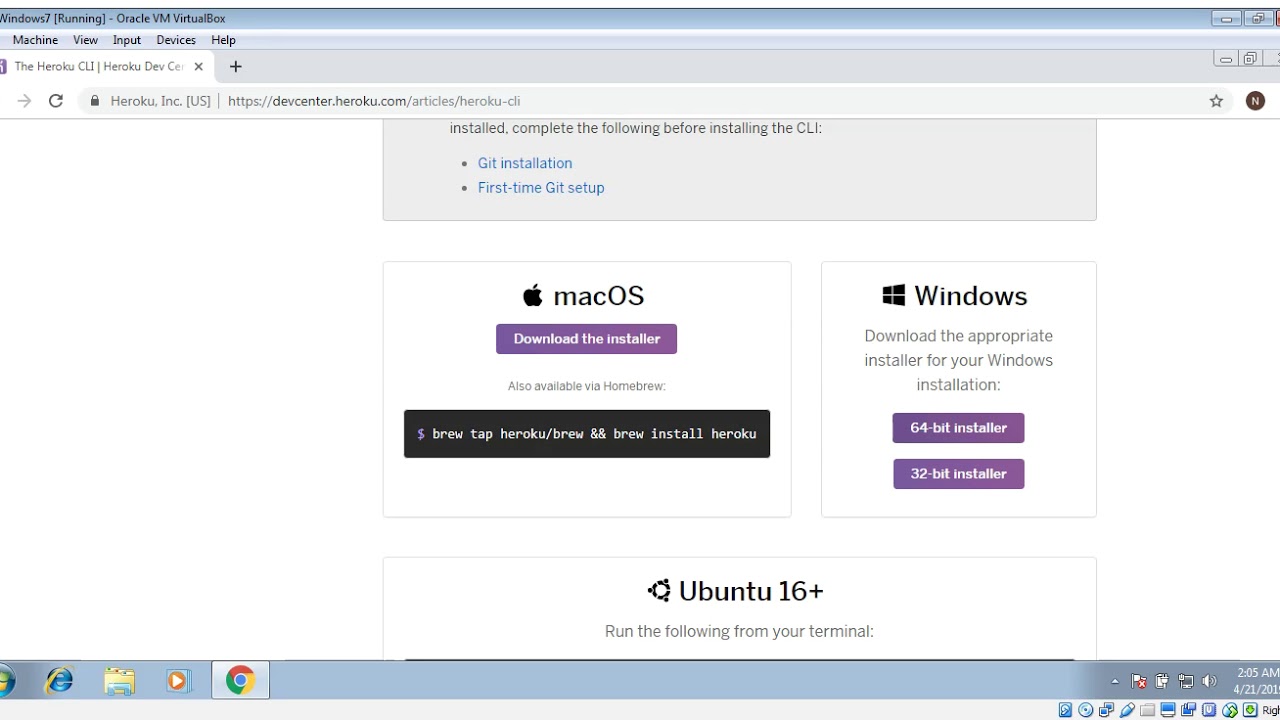1280x720 pixels.
Task: Click the Windows logo beside the Windows heading
Action: coord(894,295)
